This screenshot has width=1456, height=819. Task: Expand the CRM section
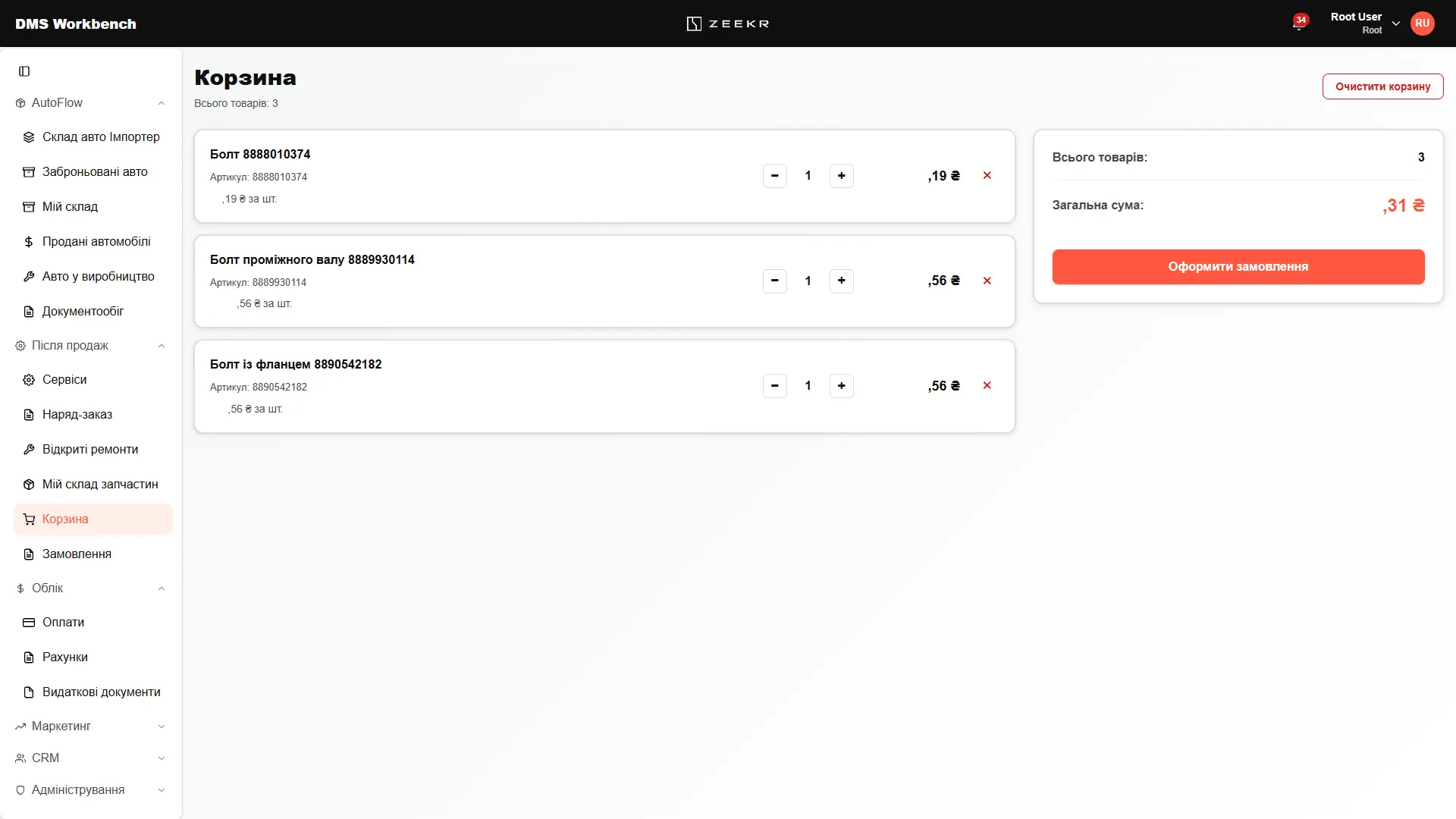point(91,758)
